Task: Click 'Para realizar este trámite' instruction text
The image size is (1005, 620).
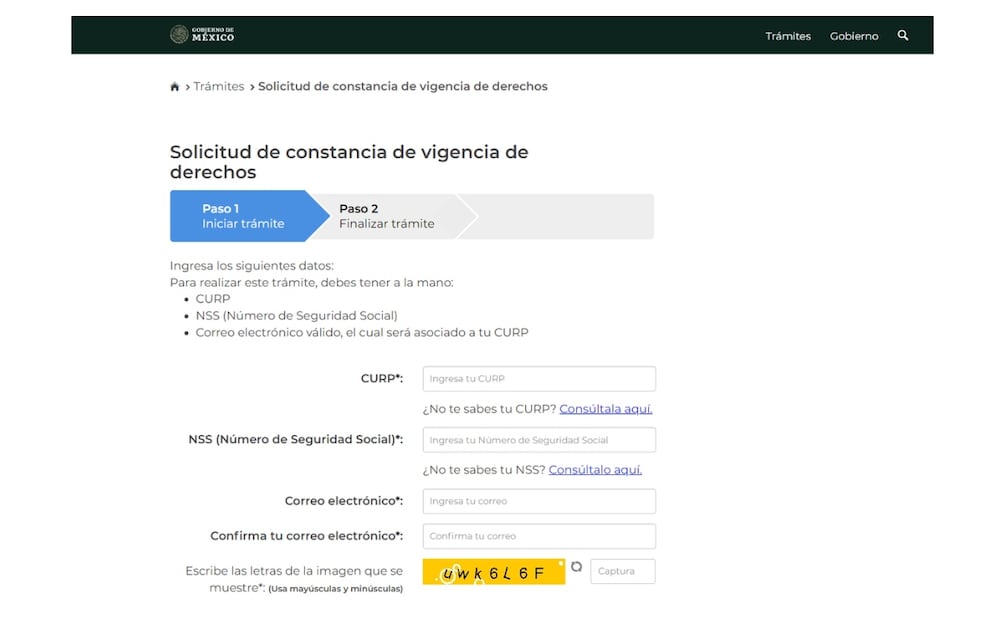Action: [311, 282]
